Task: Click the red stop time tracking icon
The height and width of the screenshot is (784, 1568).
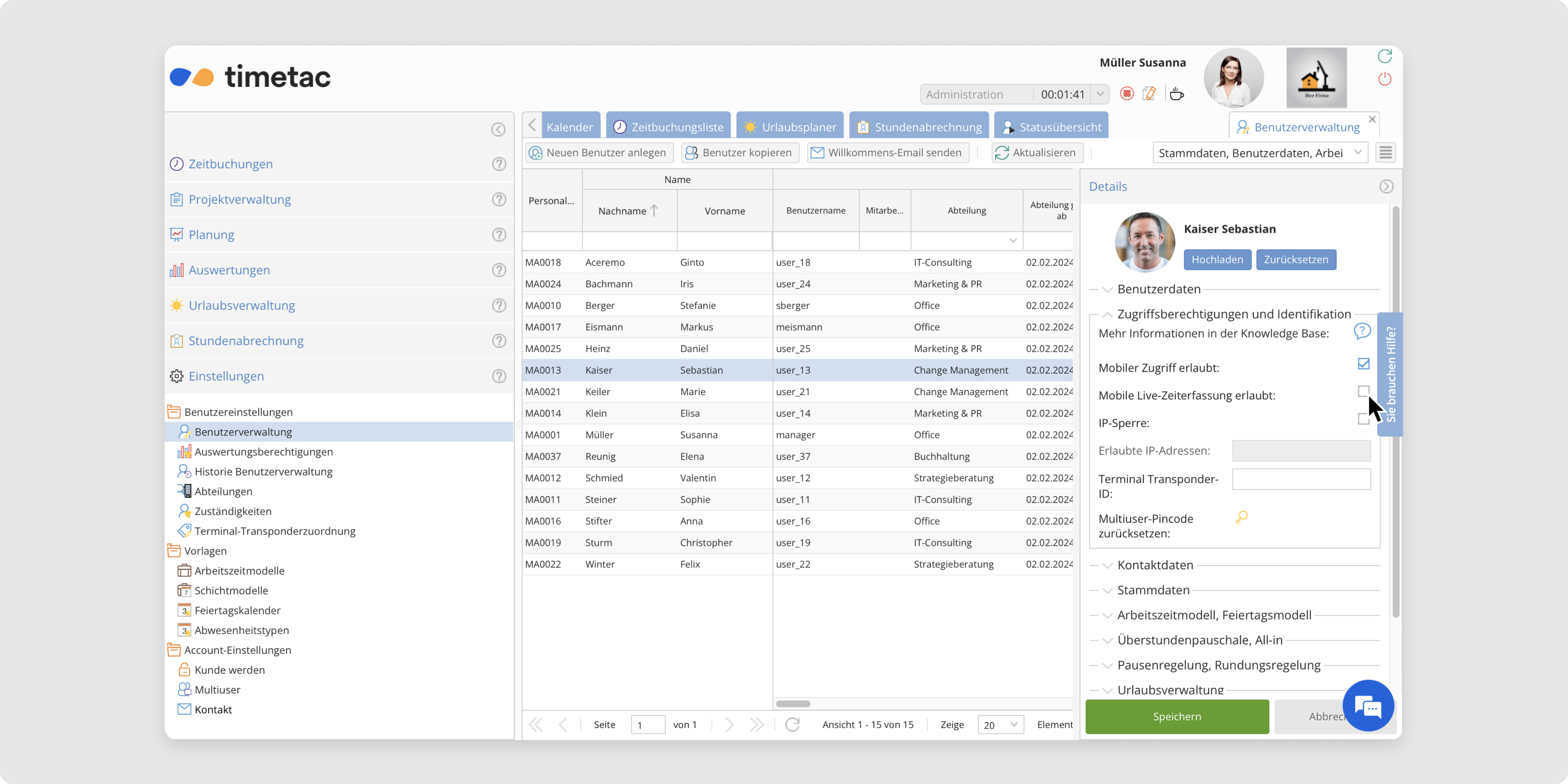Action: [x=1127, y=94]
